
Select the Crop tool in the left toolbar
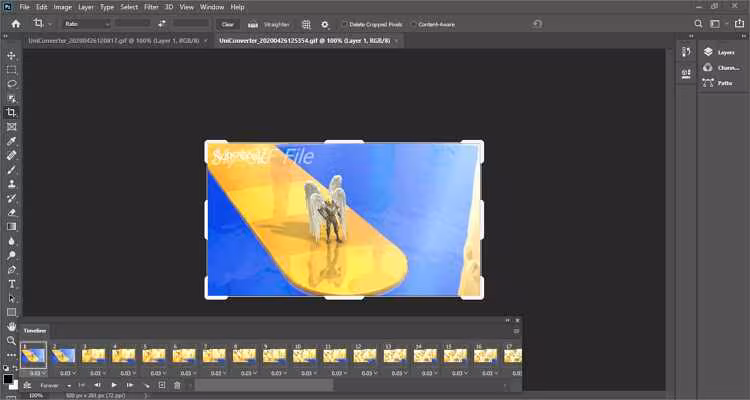pos(11,112)
